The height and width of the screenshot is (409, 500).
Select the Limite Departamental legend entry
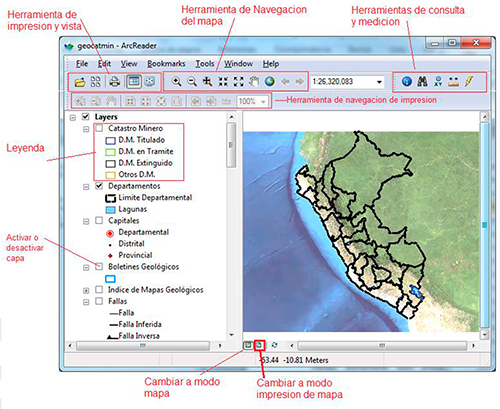[x=155, y=197]
